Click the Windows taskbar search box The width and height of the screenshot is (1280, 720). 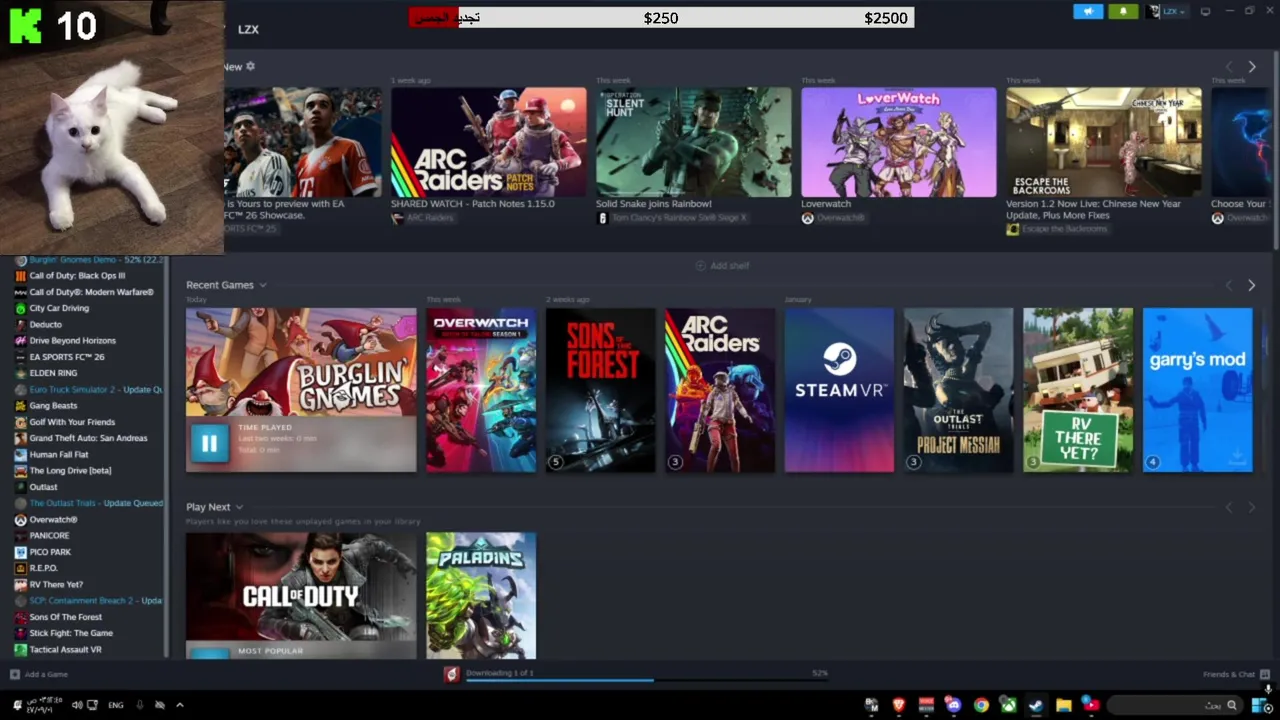click(1176, 705)
